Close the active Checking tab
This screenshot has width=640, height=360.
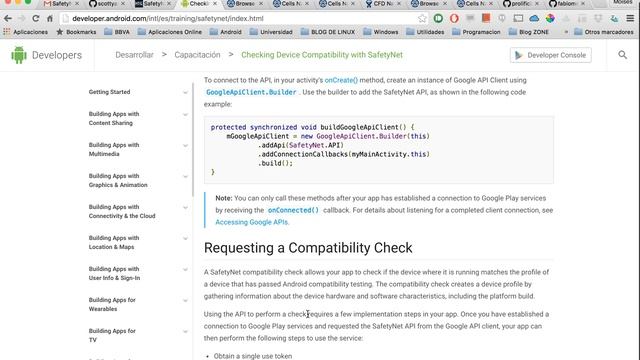[215, 4]
